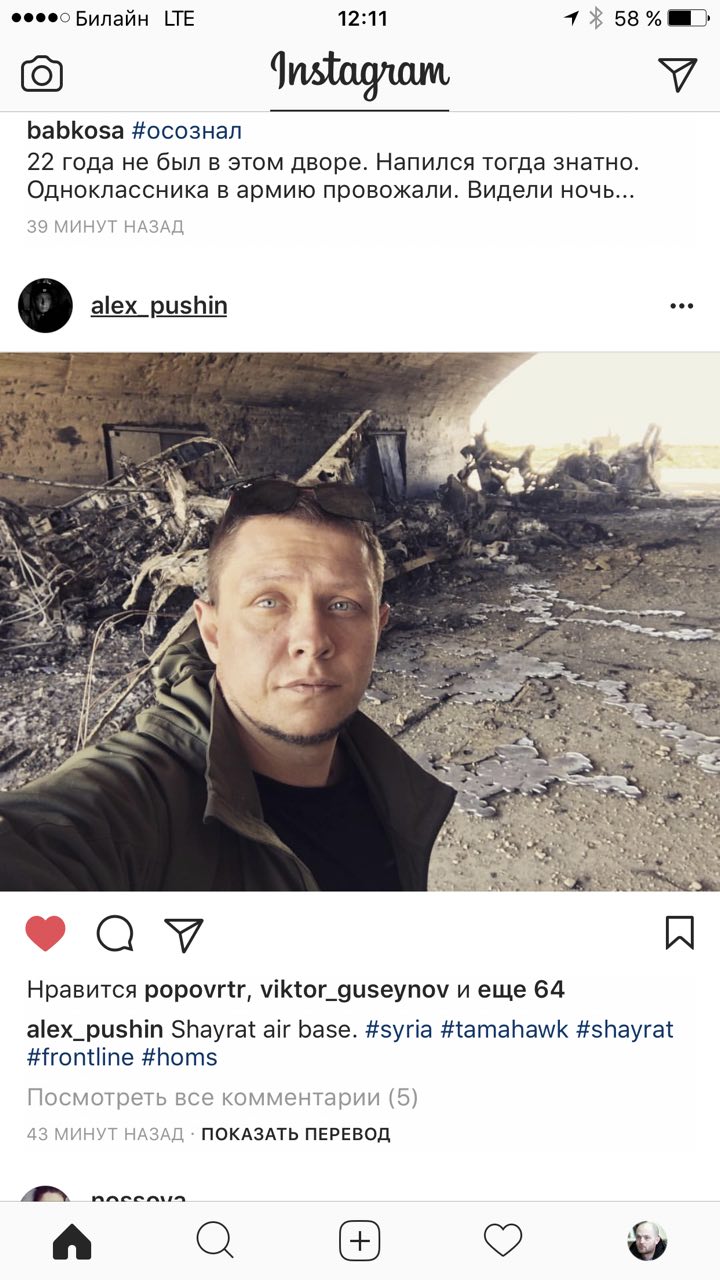Image resolution: width=720 pixels, height=1280 pixels.
Task: Go to the Home tab
Action: (72, 1241)
